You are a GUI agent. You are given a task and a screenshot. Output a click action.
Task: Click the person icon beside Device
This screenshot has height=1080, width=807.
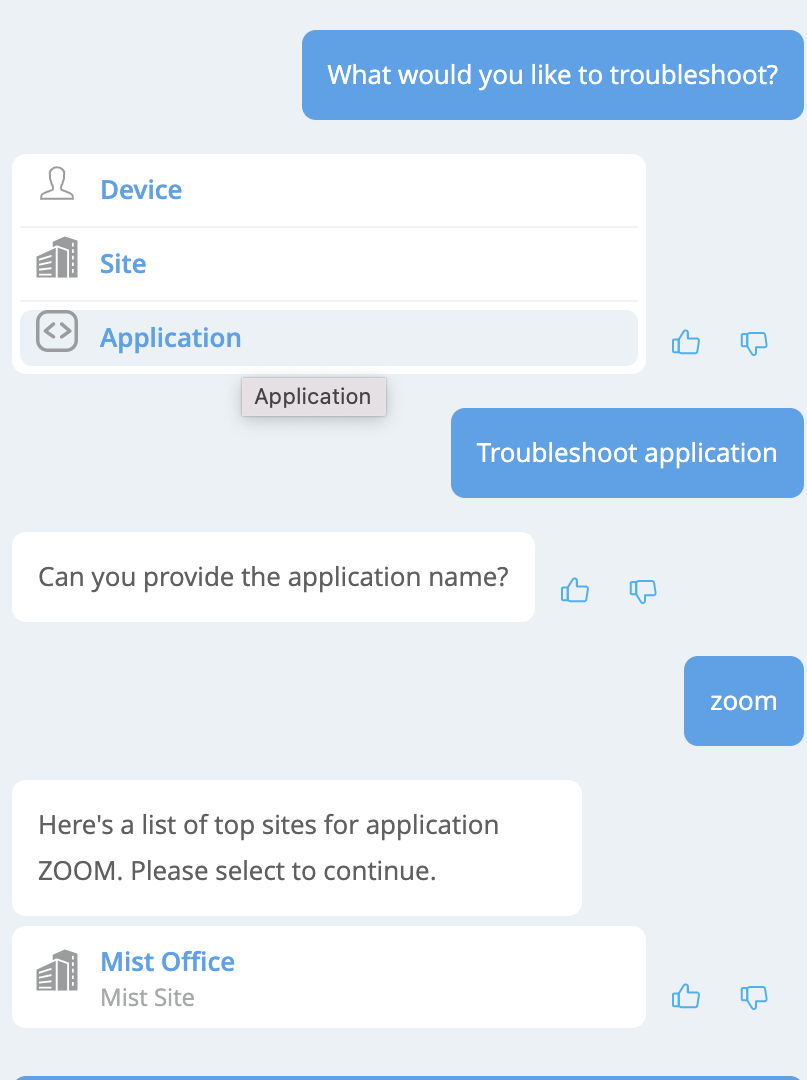pyautogui.click(x=57, y=185)
